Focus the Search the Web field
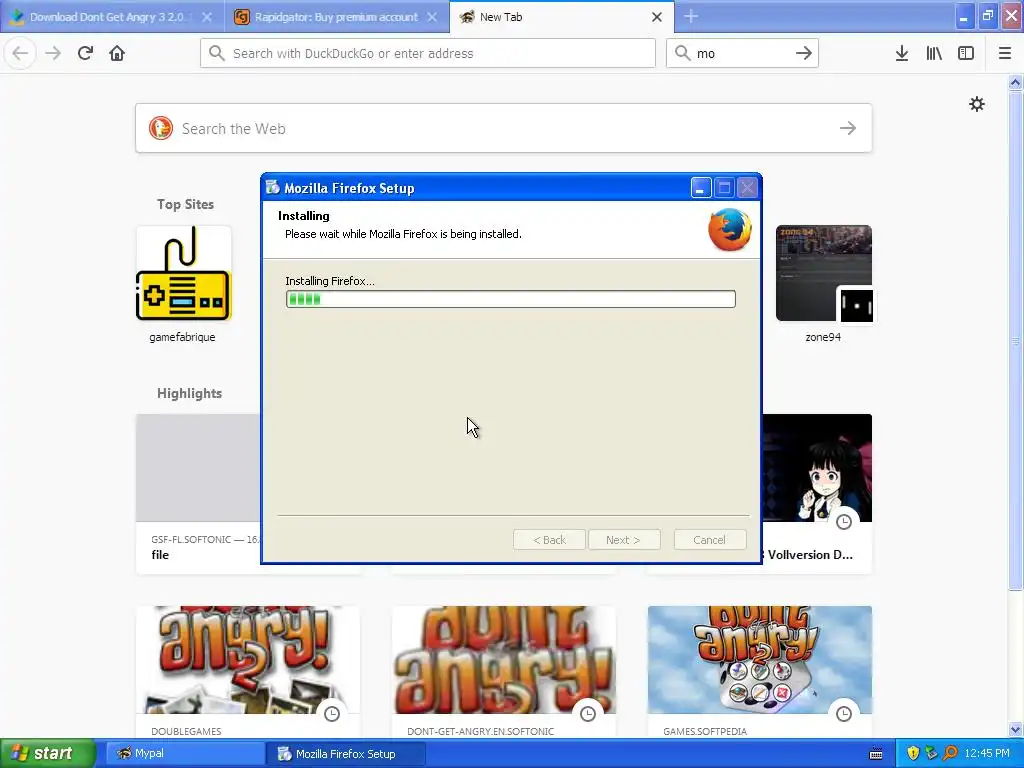 (504, 128)
